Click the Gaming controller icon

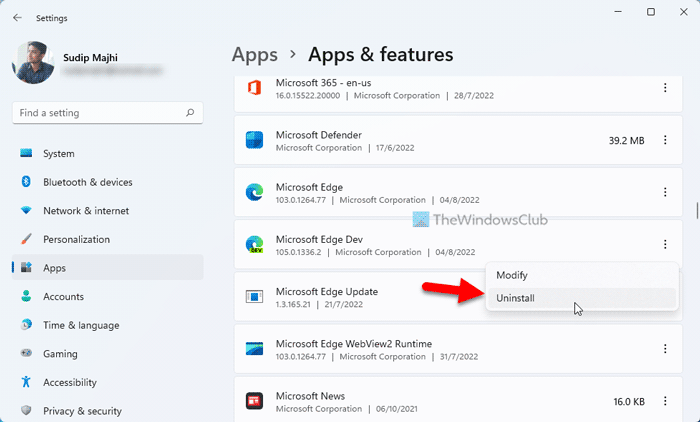(x=26, y=353)
